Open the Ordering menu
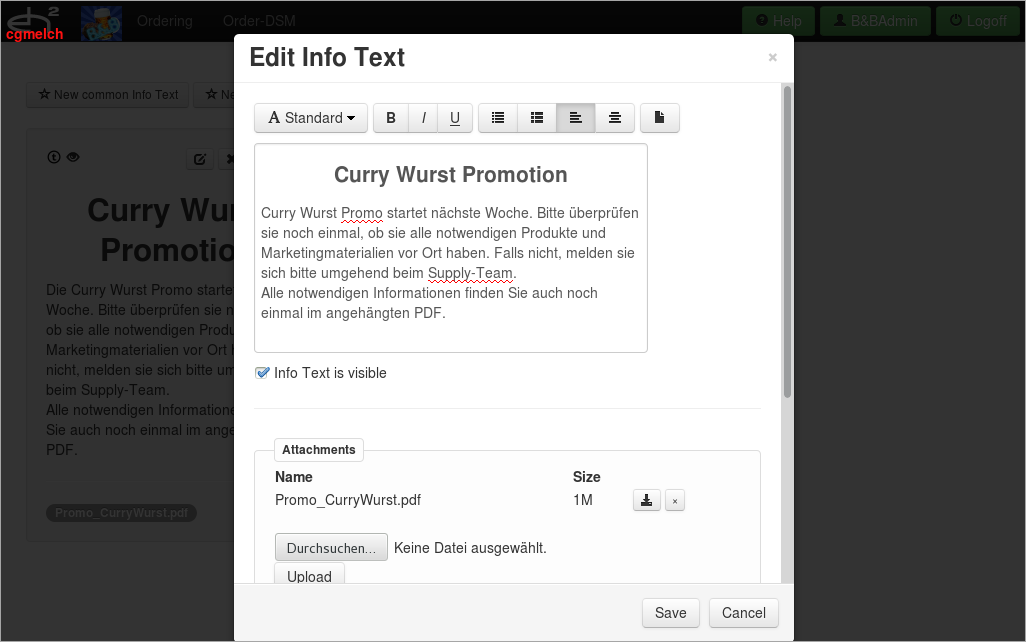Screen dimensions: 1026x642 point(164,20)
